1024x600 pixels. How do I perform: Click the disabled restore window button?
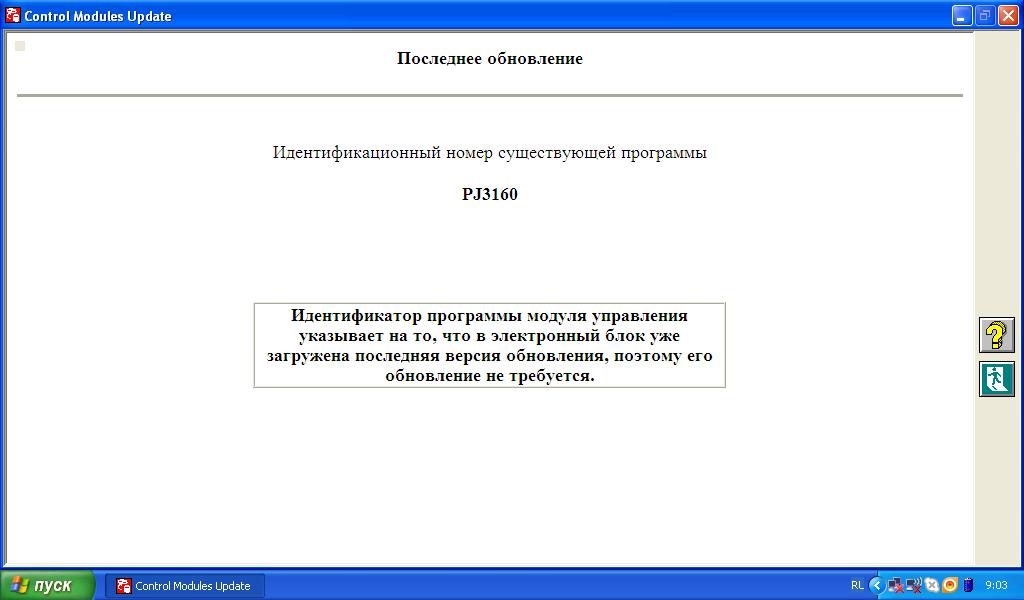(x=985, y=16)
